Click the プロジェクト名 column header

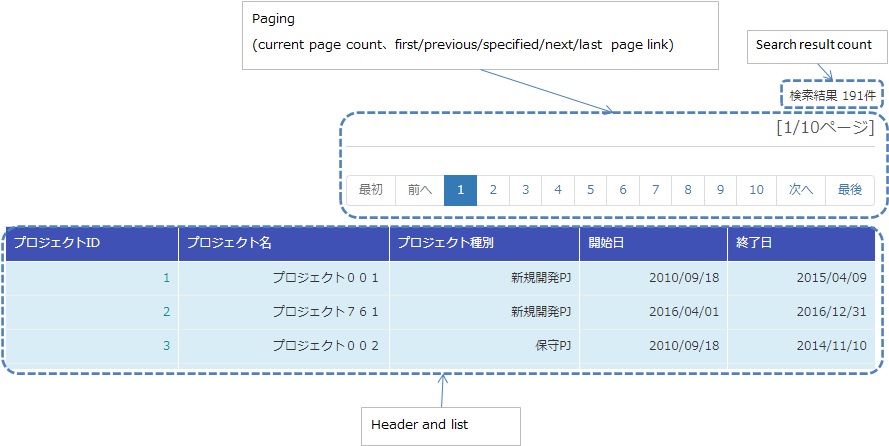284,244
